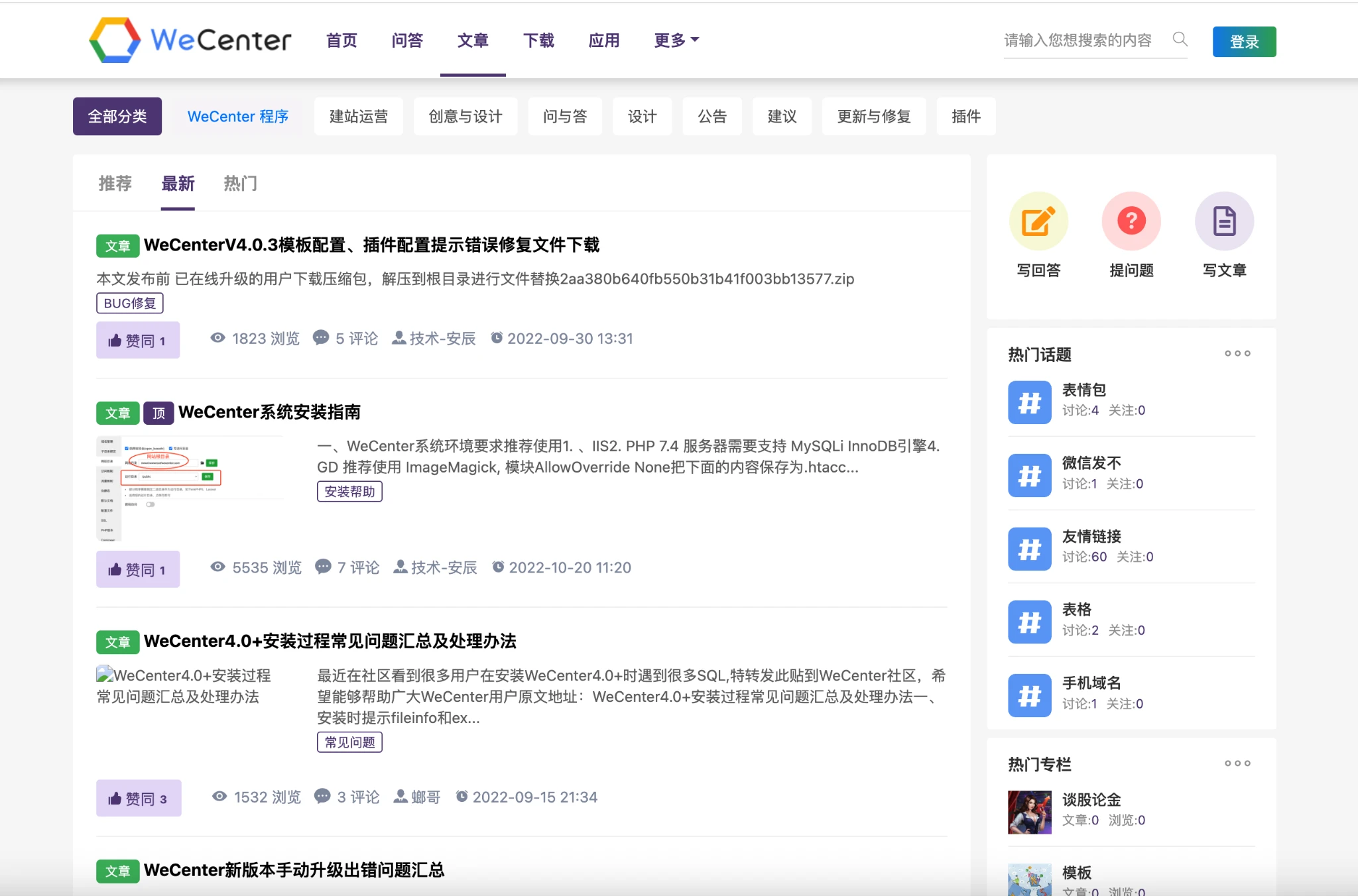1358x896 pixels.
Task: Open the 写文章 document icon
Action: (1224, 221)
